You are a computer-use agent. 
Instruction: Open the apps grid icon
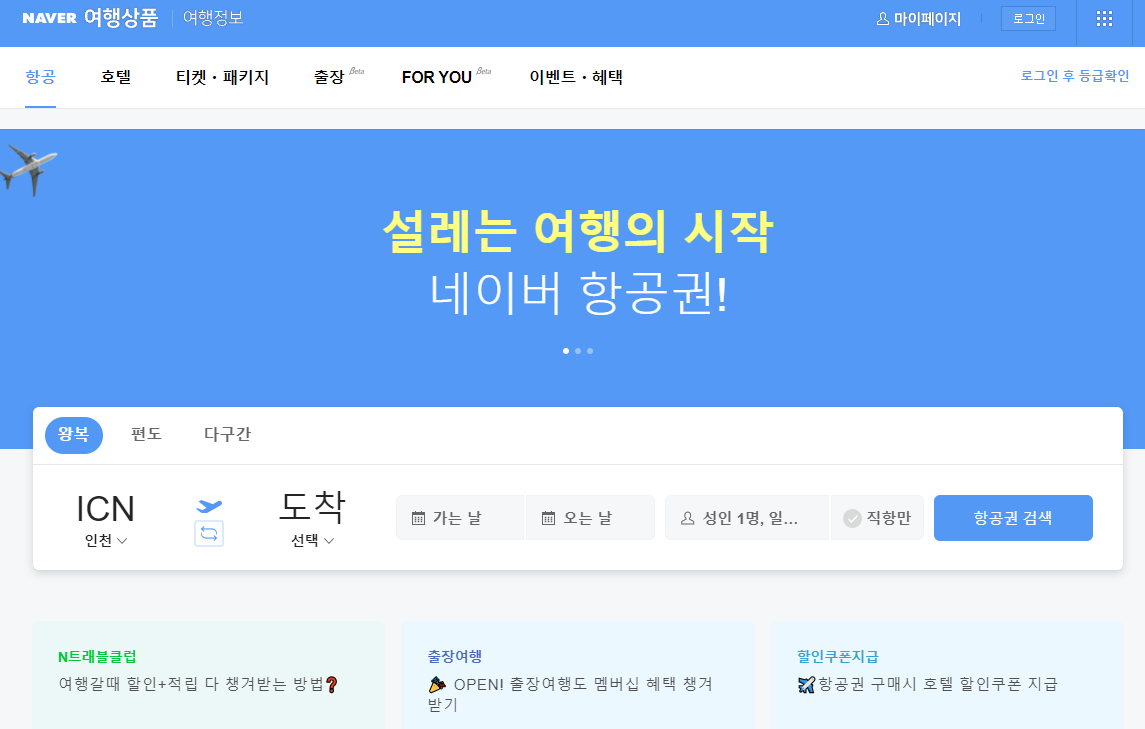[1104, 19]
